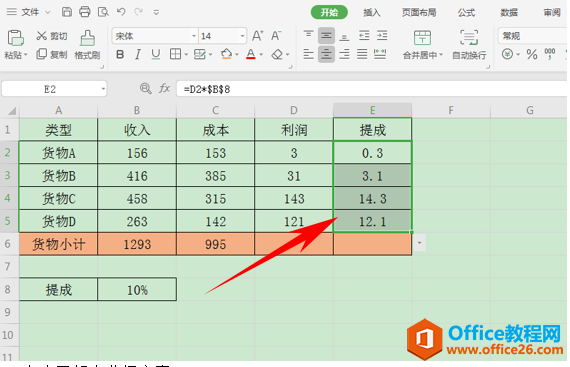Cut selection with 剪切

pyautogui.click(x=52, y=36)
